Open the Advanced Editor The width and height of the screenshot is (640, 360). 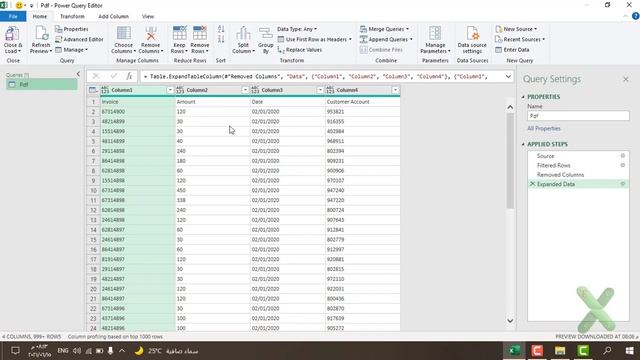pos(79,39)
